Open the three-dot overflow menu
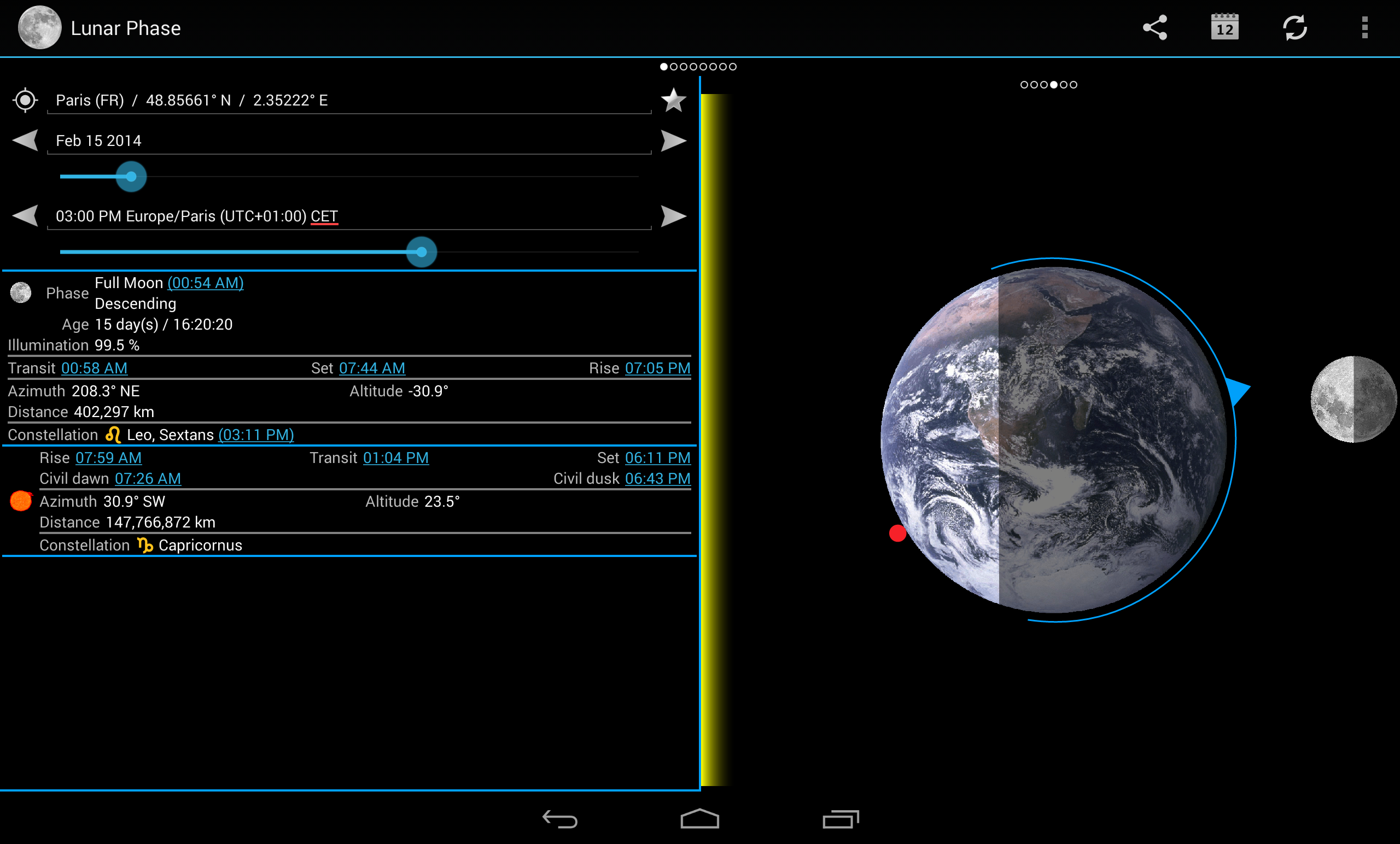 coord(1364,27)
